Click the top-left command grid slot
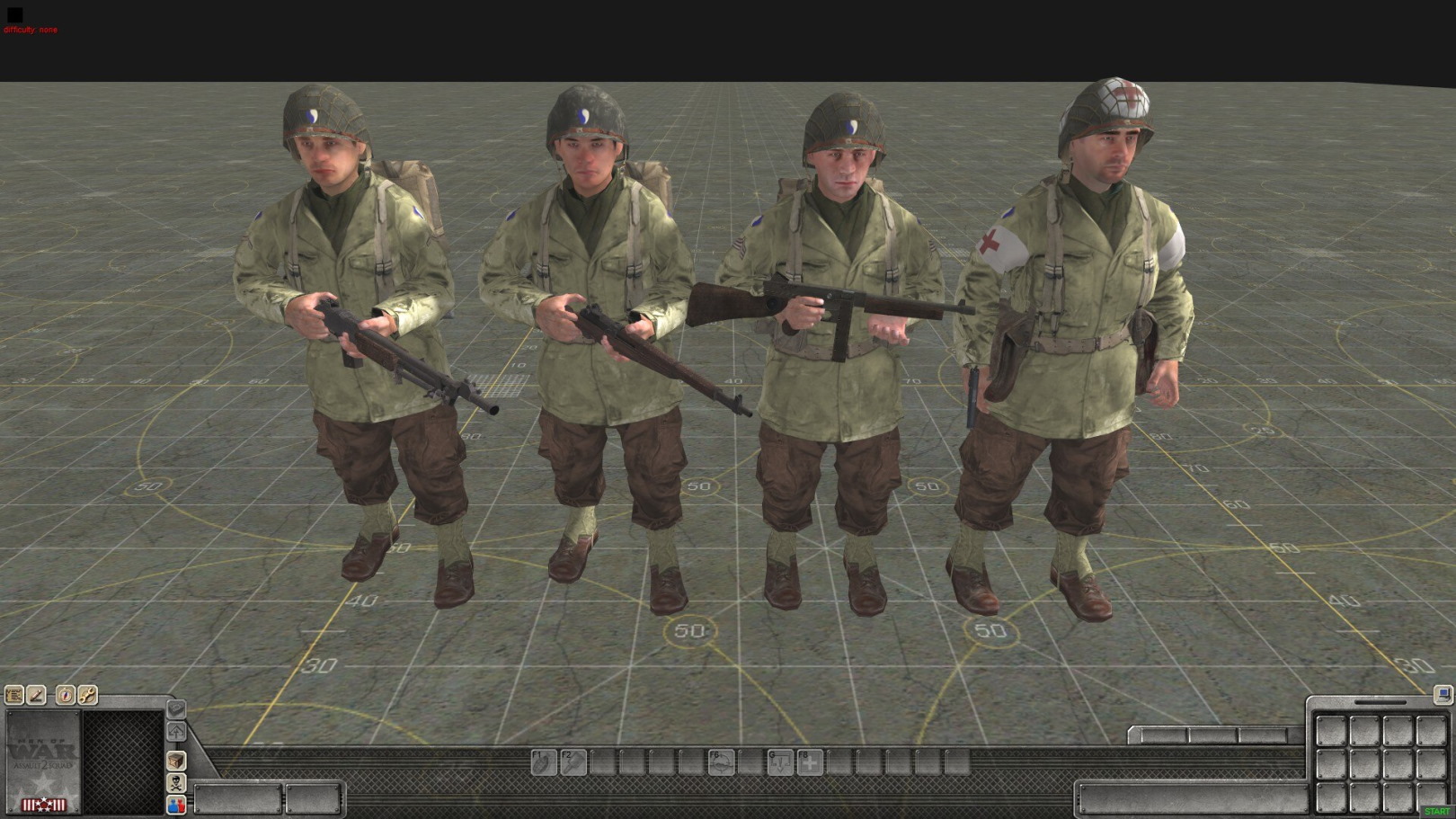 (1330, 731)
